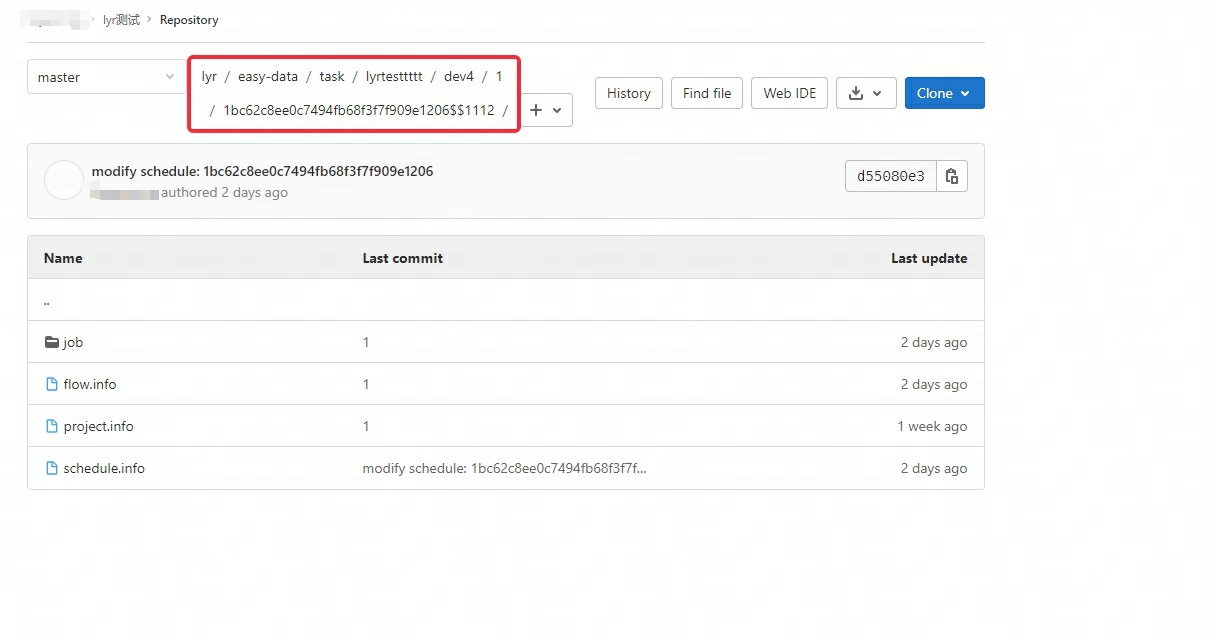Expand the download options chevron
The image size is (1214, 635).
pyautogui.click(x=877, y=93)
